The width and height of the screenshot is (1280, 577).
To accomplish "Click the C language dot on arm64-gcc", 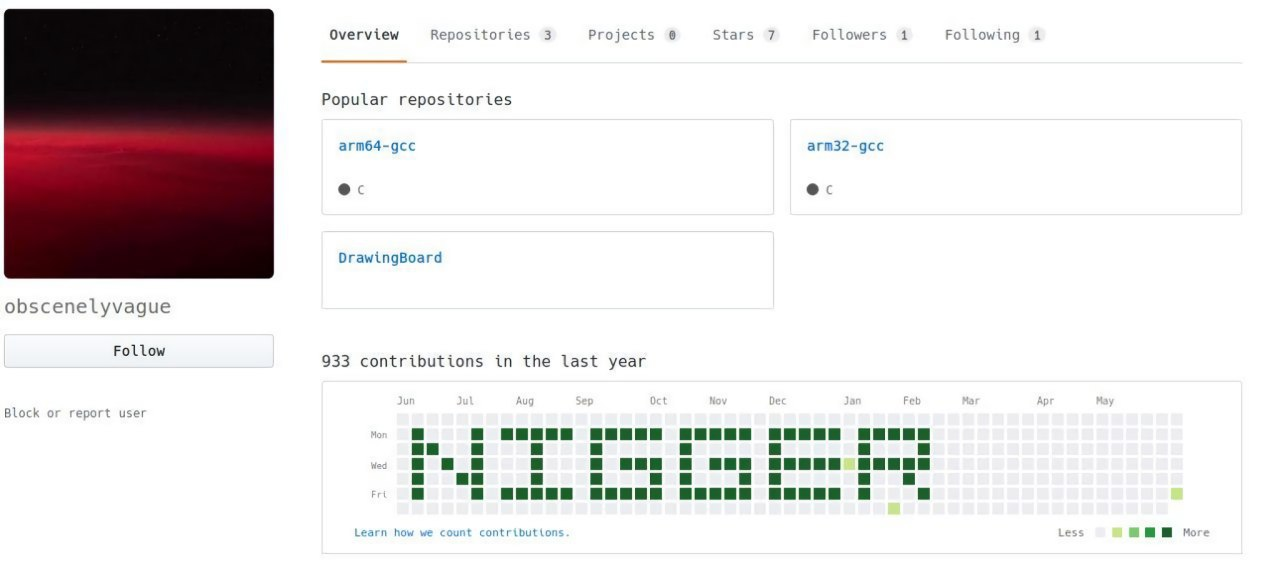I will tap(344, 189).
